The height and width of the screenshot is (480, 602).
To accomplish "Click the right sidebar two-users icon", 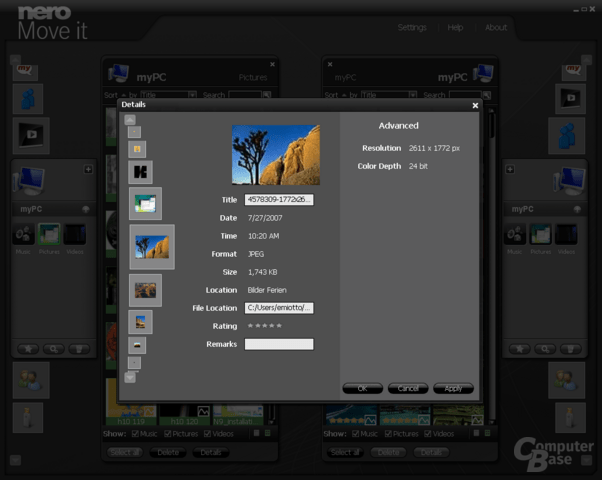I will [x=567, y=380].
